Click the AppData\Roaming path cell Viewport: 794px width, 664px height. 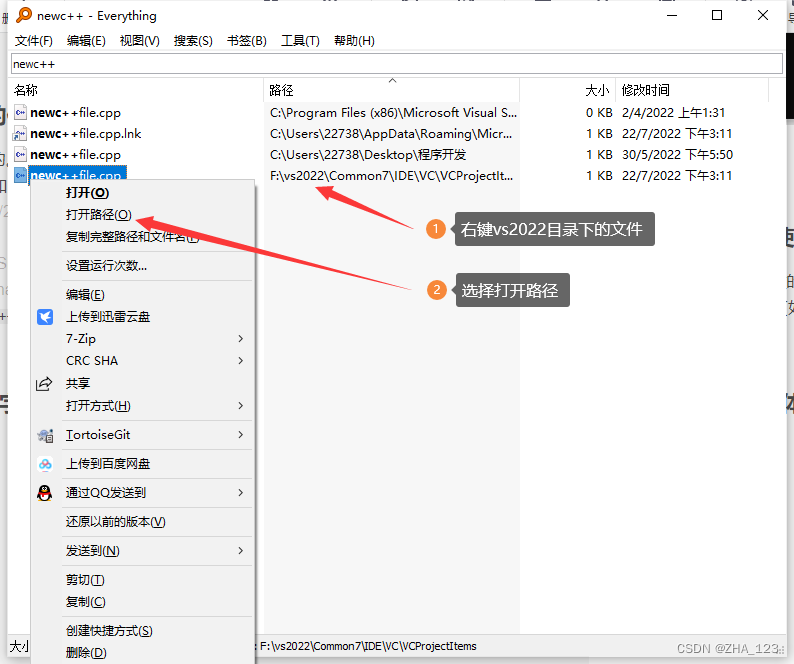pos(391,134)
